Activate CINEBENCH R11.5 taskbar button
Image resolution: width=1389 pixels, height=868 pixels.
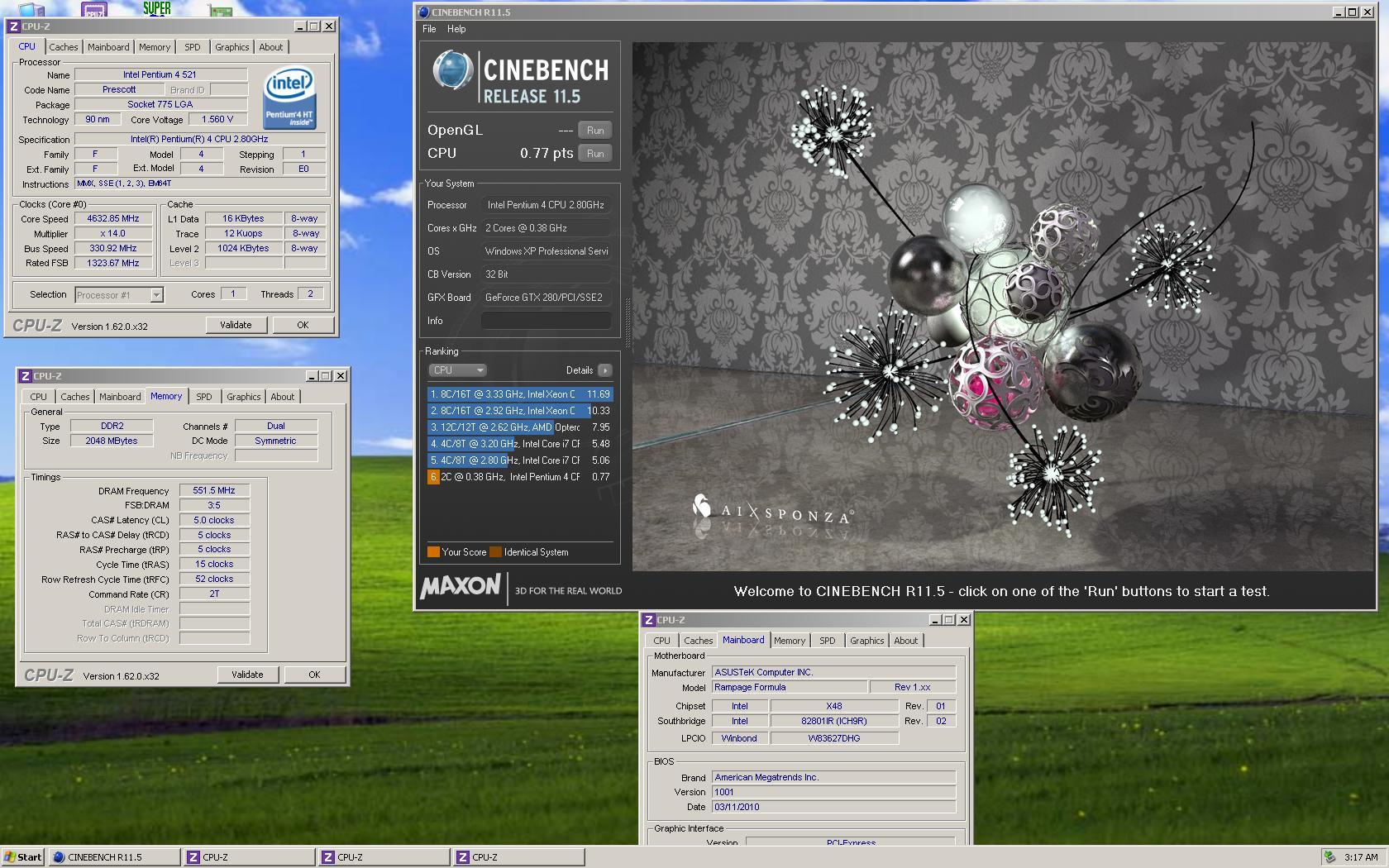[x=114, y=857]
